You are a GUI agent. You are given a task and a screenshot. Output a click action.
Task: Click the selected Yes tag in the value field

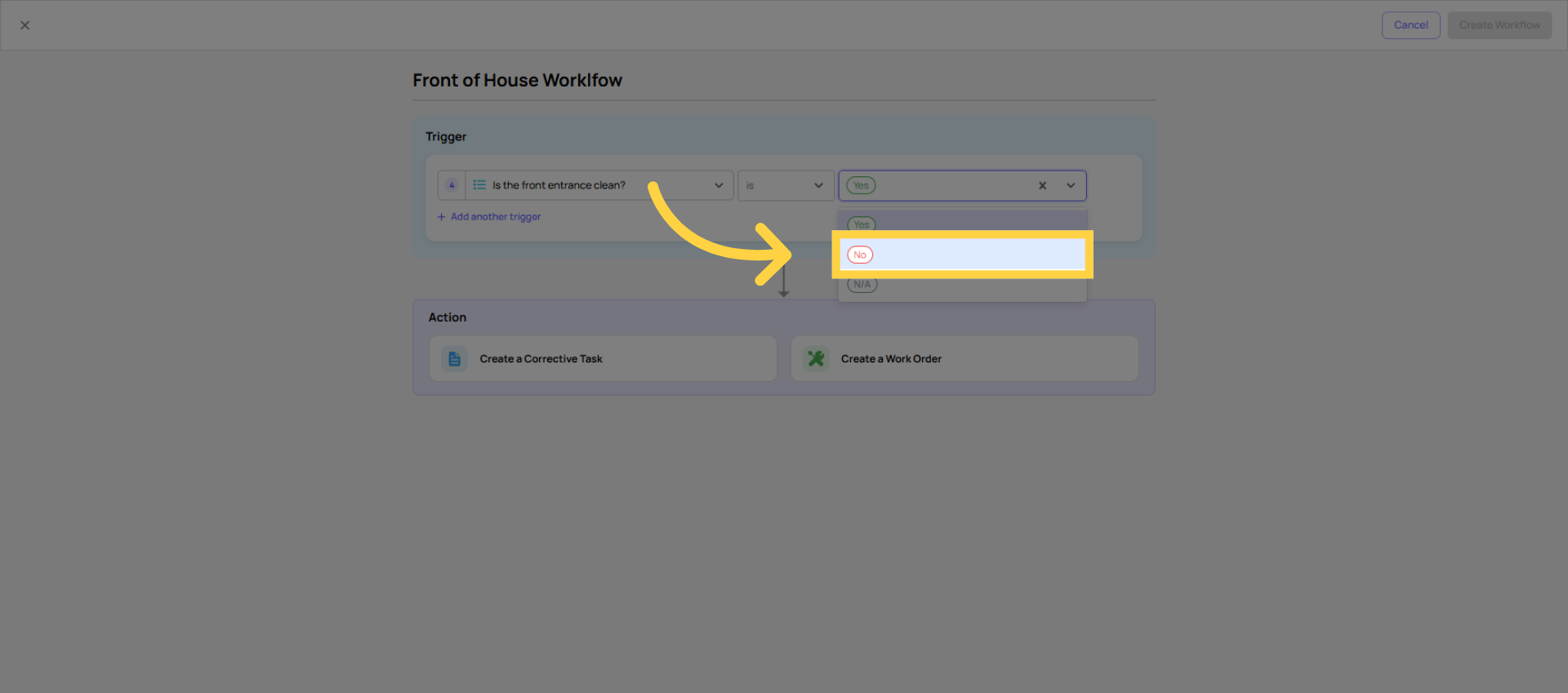click(861, 185)
